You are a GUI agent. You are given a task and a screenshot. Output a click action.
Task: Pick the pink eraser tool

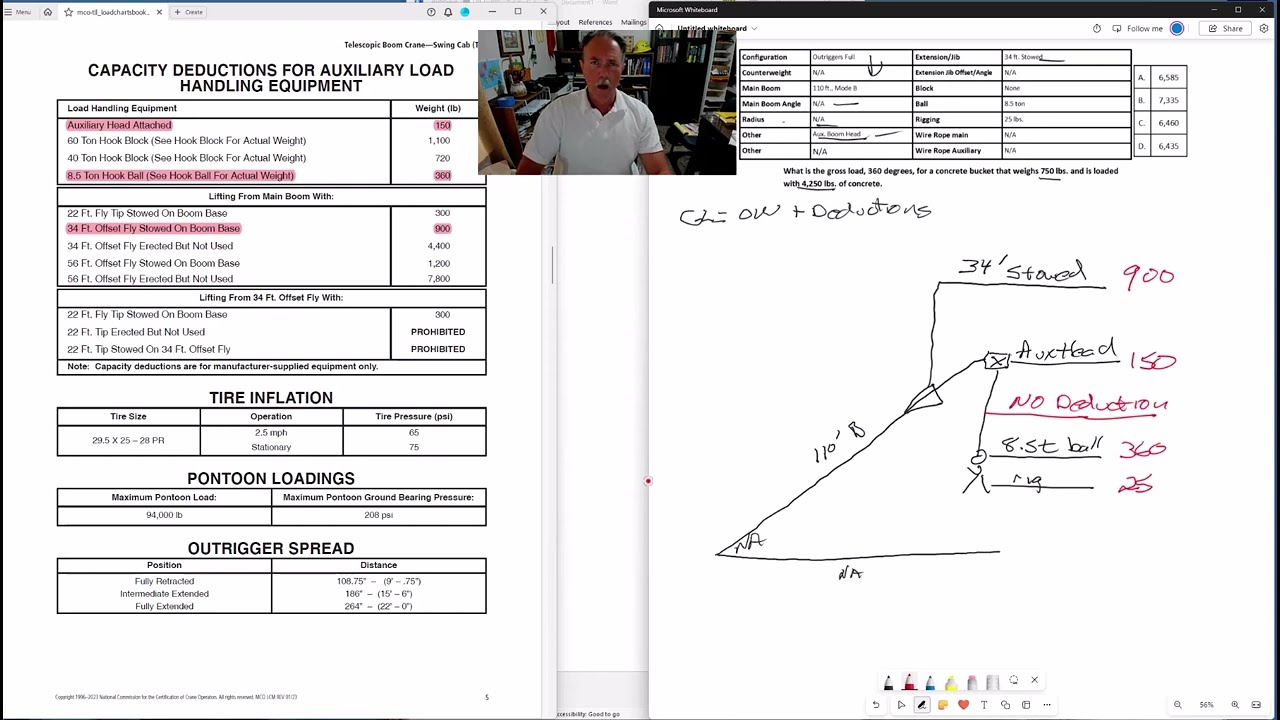click(x=971, y=682)
